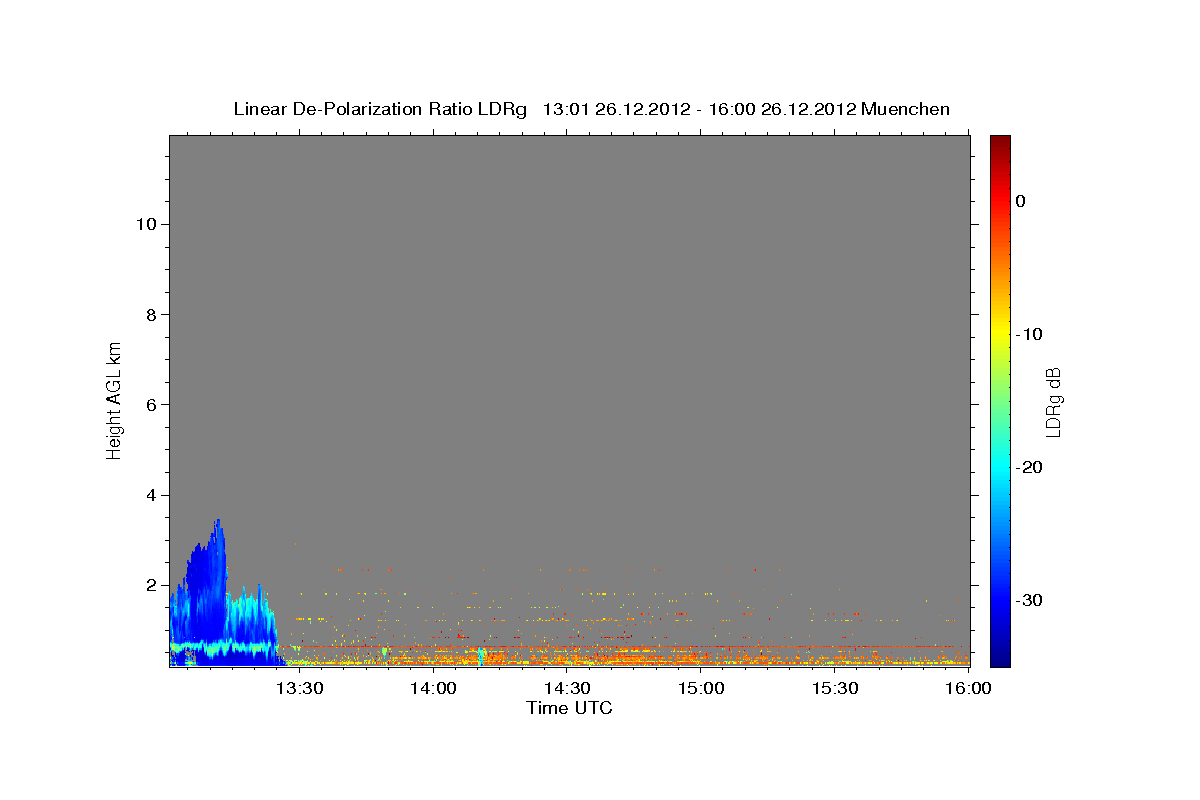Click the height tick label 10
1200x800 pixels.
click(x=144, y=224)
